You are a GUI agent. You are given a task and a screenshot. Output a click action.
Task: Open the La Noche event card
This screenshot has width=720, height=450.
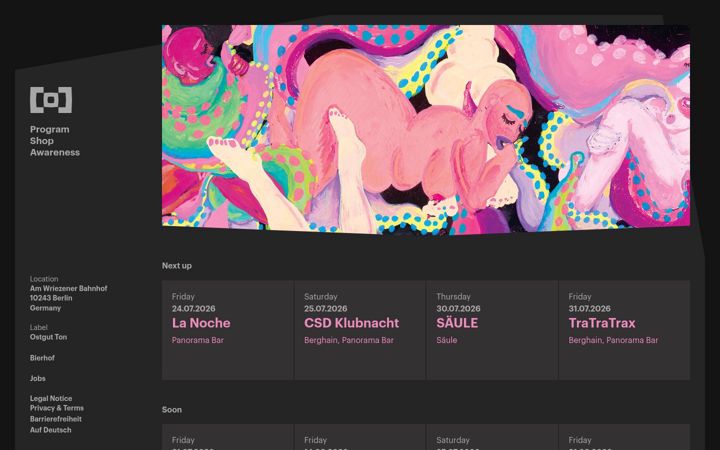click(x=227, y=330)
